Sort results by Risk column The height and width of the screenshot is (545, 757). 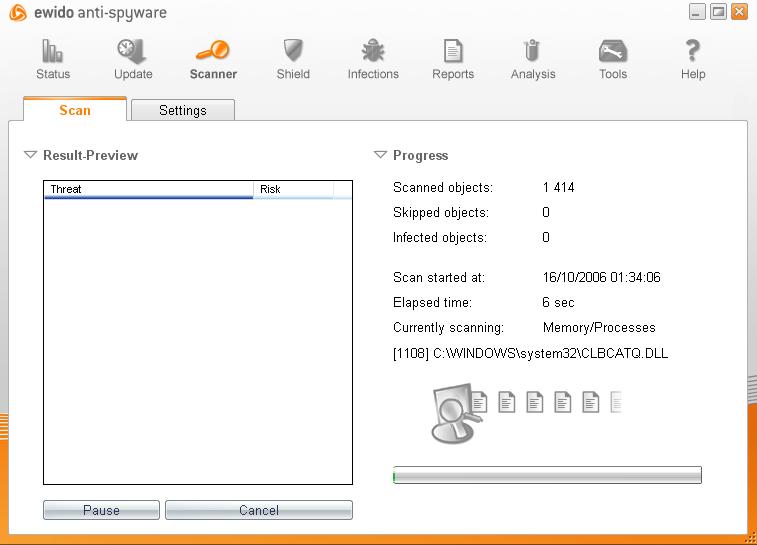[293, 189]
